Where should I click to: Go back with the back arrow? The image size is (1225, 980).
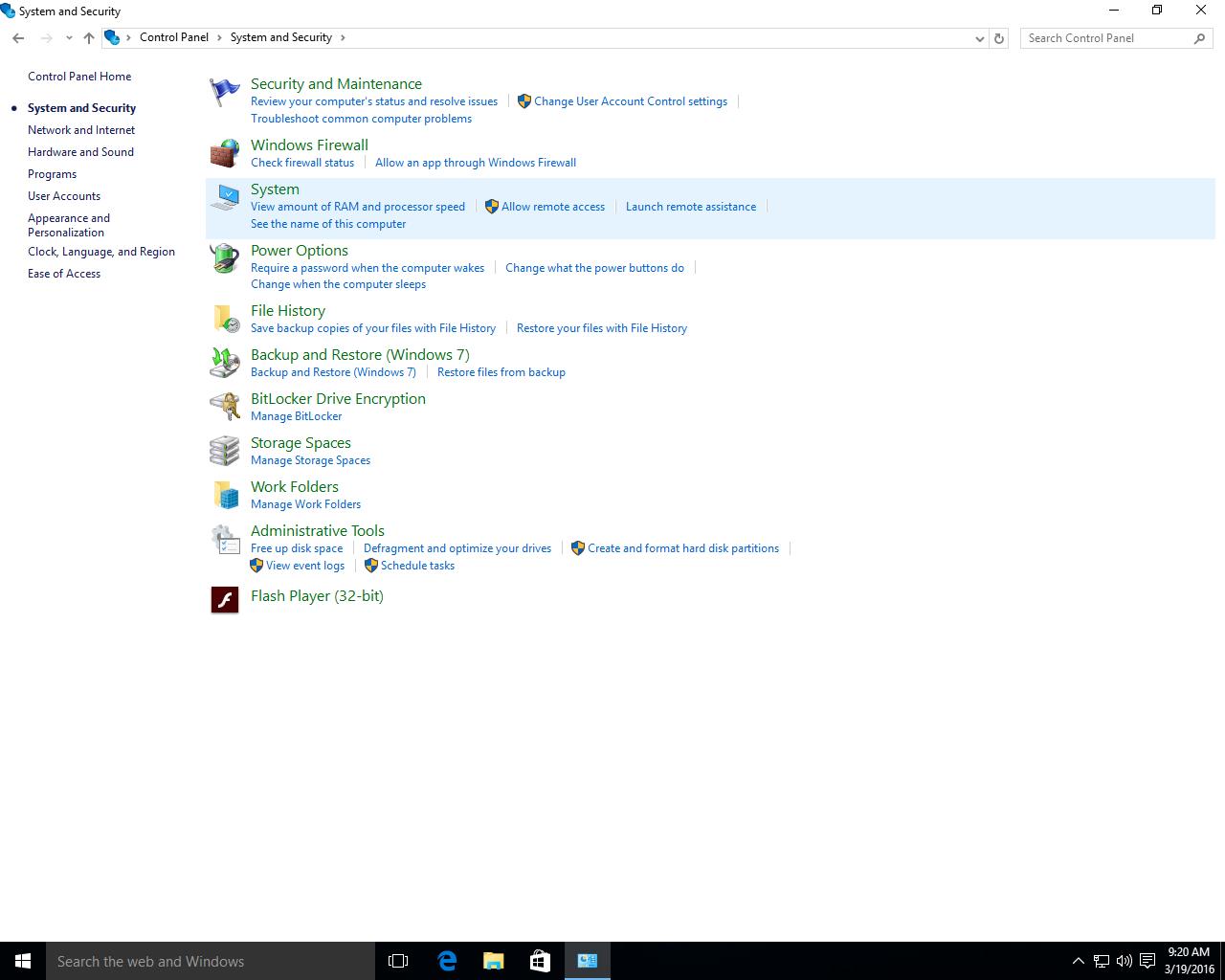pyautogui.click(x=18, y=38)
